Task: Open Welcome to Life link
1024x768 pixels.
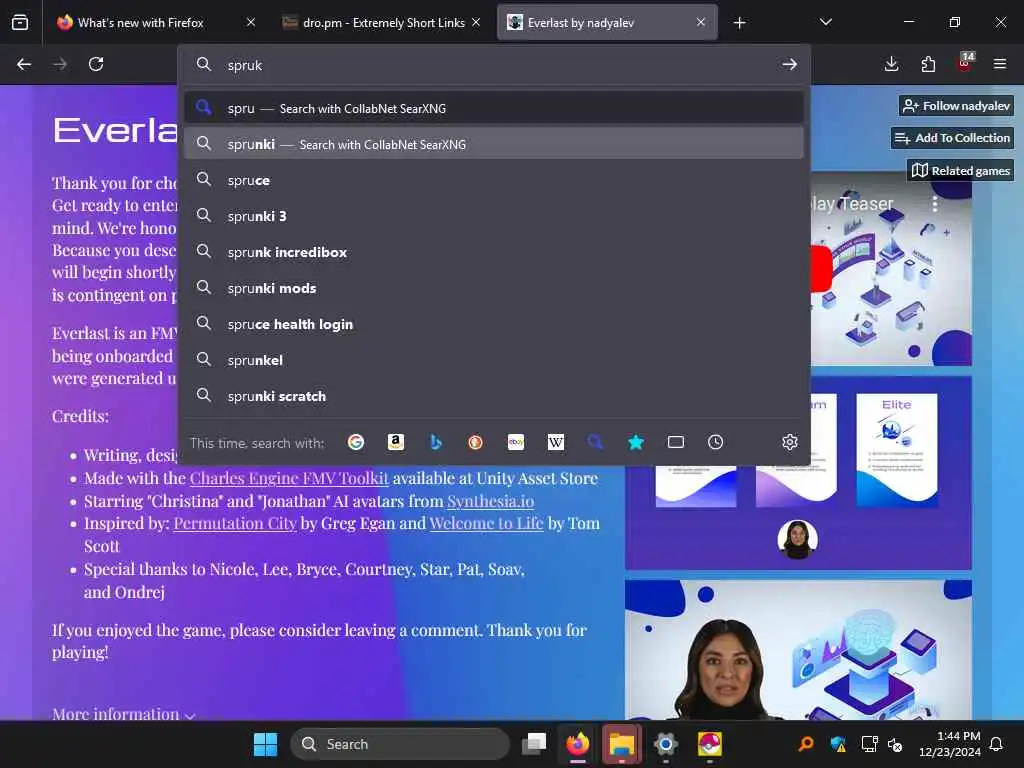Action: (x=487, y=523)
